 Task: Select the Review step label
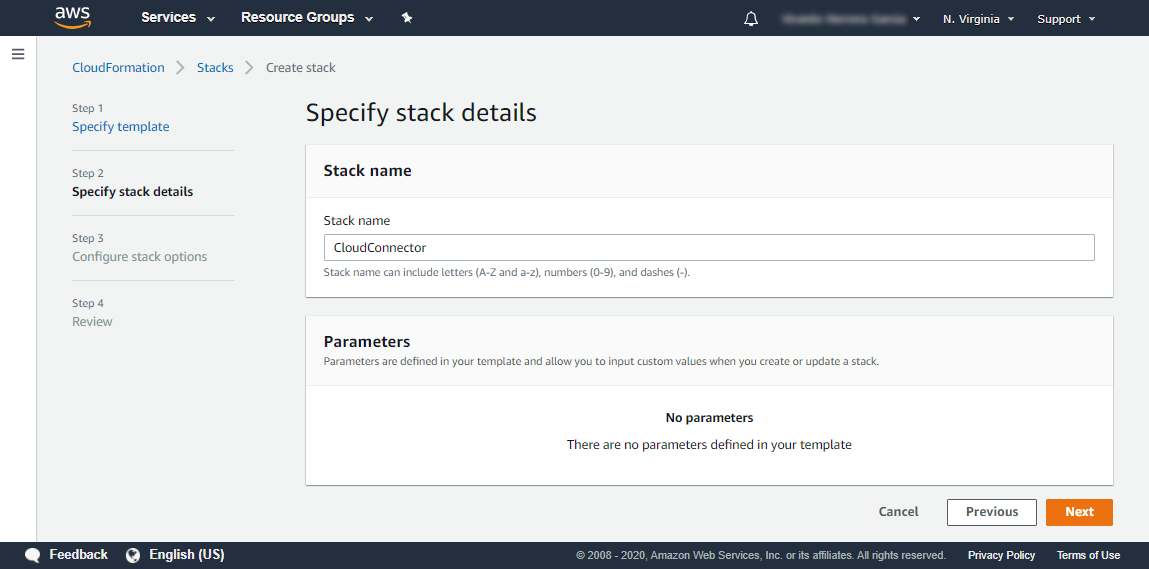pyautogui.click(x=92, y=322)
